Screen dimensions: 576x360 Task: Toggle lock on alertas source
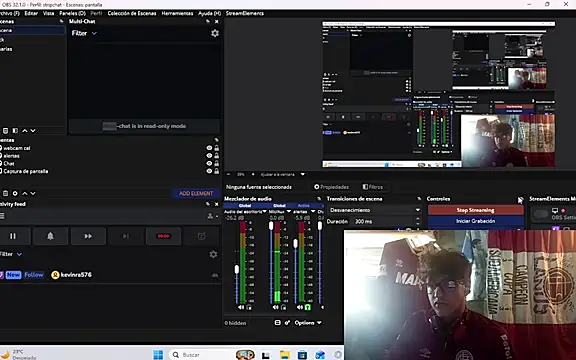pyautogui.click(x=217, y=156)
